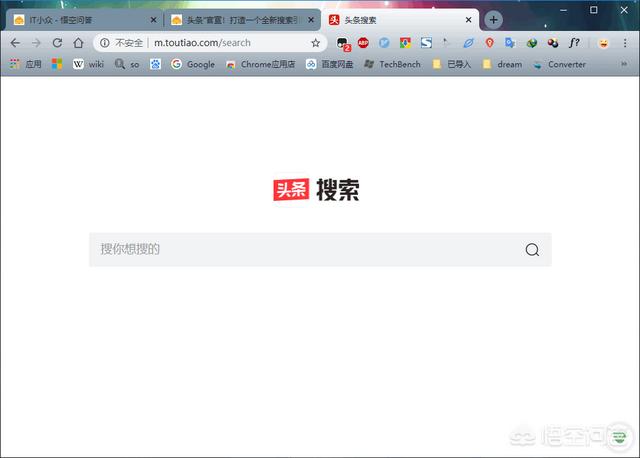Open the 应用 apps shortcut
This screenshot has width=640, height=458.
pos(25,64)
